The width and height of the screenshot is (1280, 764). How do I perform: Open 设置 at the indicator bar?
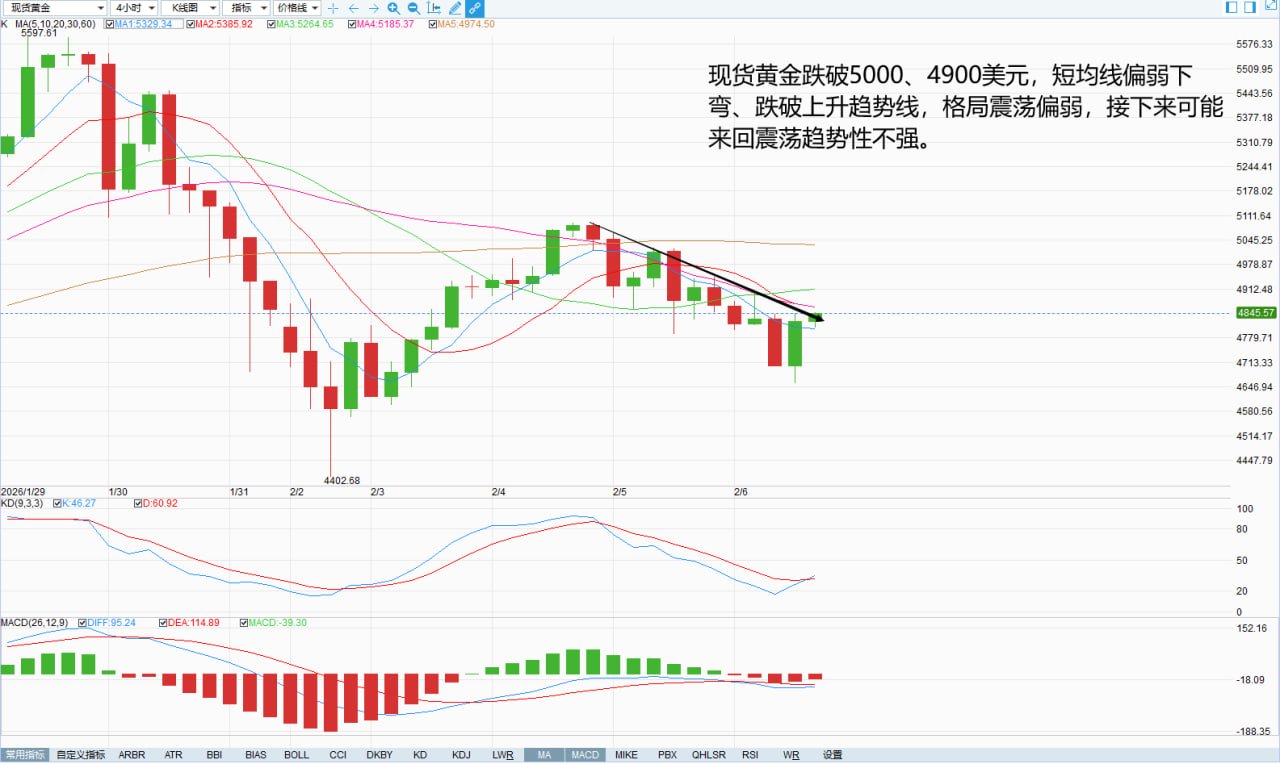(832, 755)
